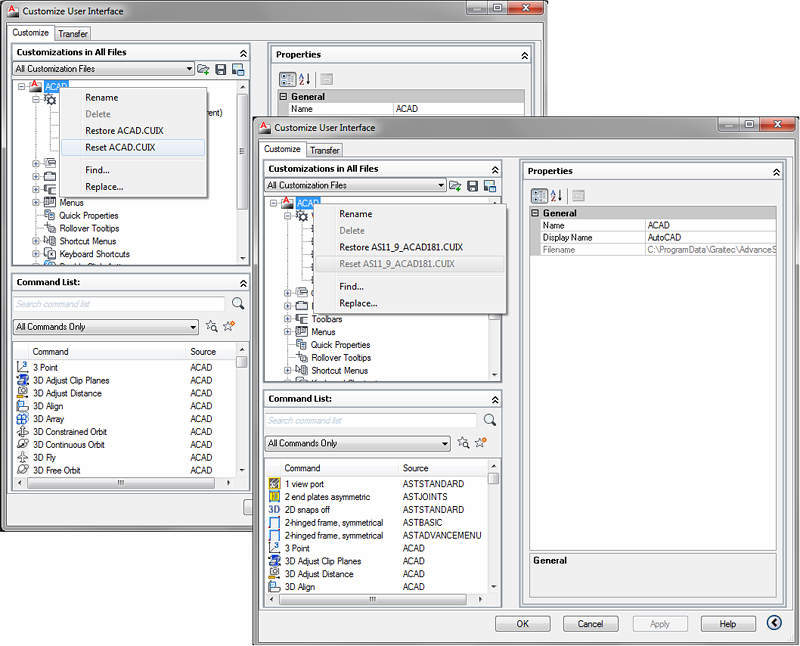
Task: Click the Cancel button
Action: (x=590, y=624)
